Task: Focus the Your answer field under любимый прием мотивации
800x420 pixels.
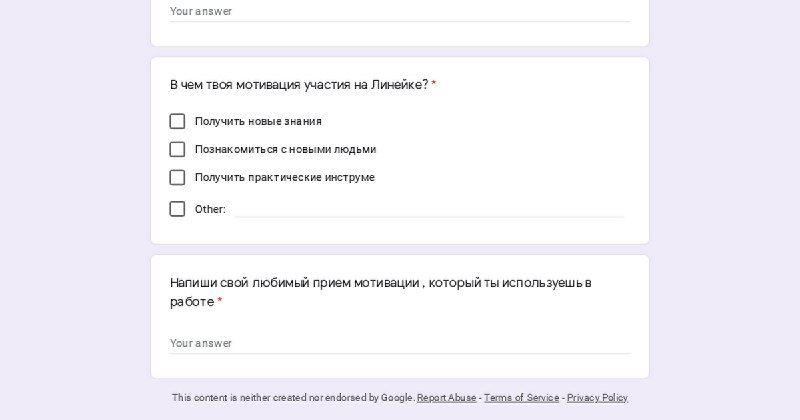Action: tap(400, 343)
